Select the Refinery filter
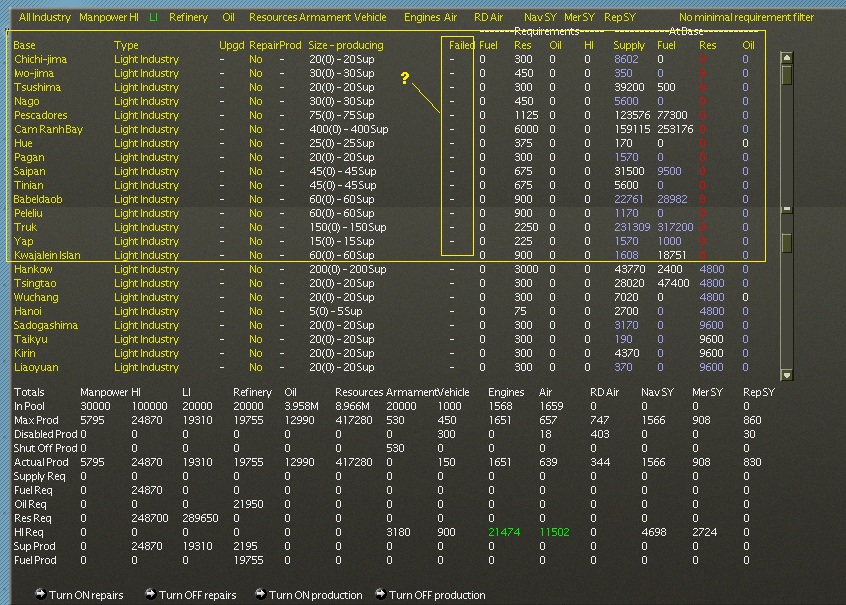This screenshot has height=605, width=846. (x=188, y=17)
